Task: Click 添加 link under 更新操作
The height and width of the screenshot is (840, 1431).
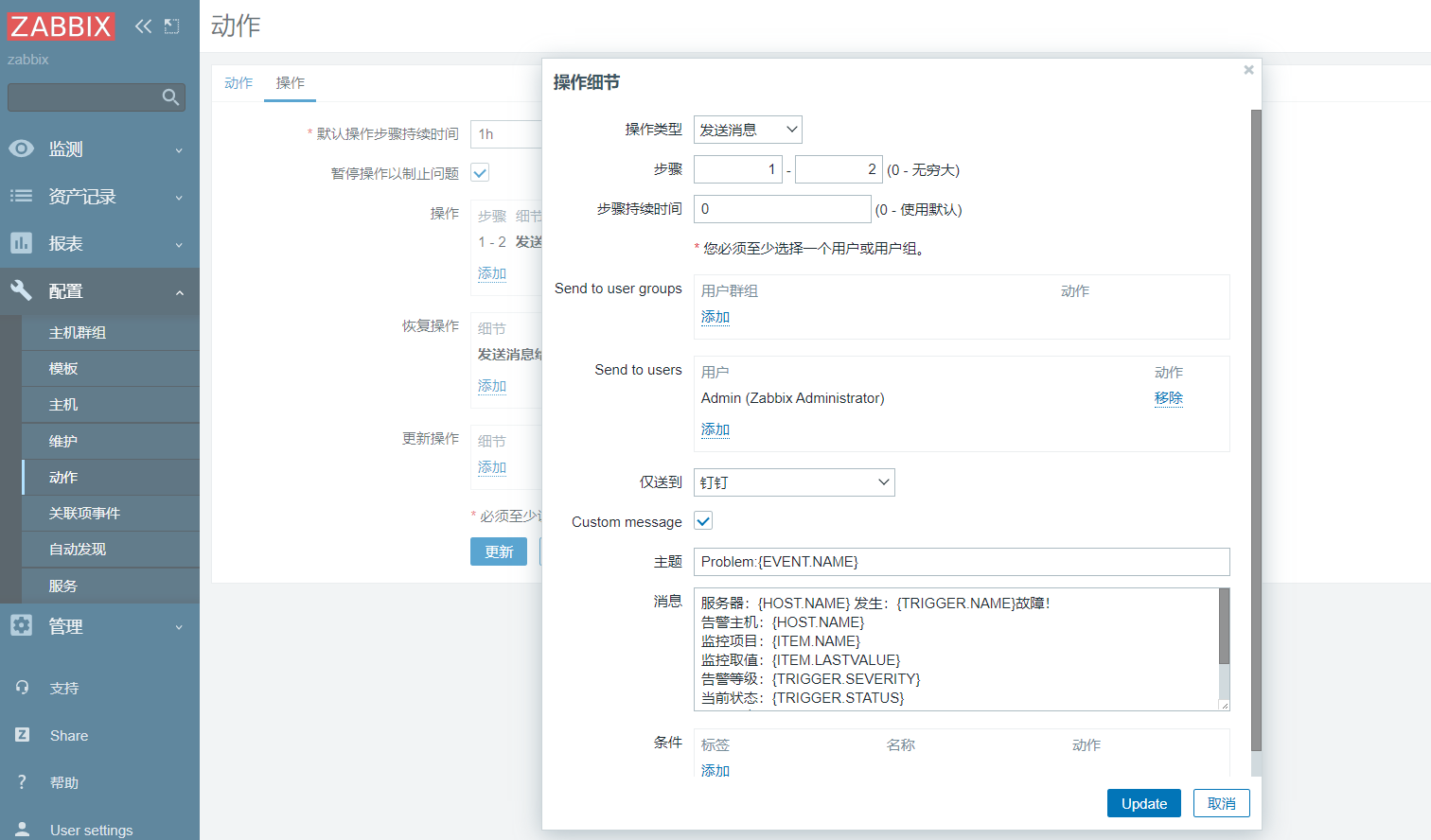Action: click(x=492, y=467)
